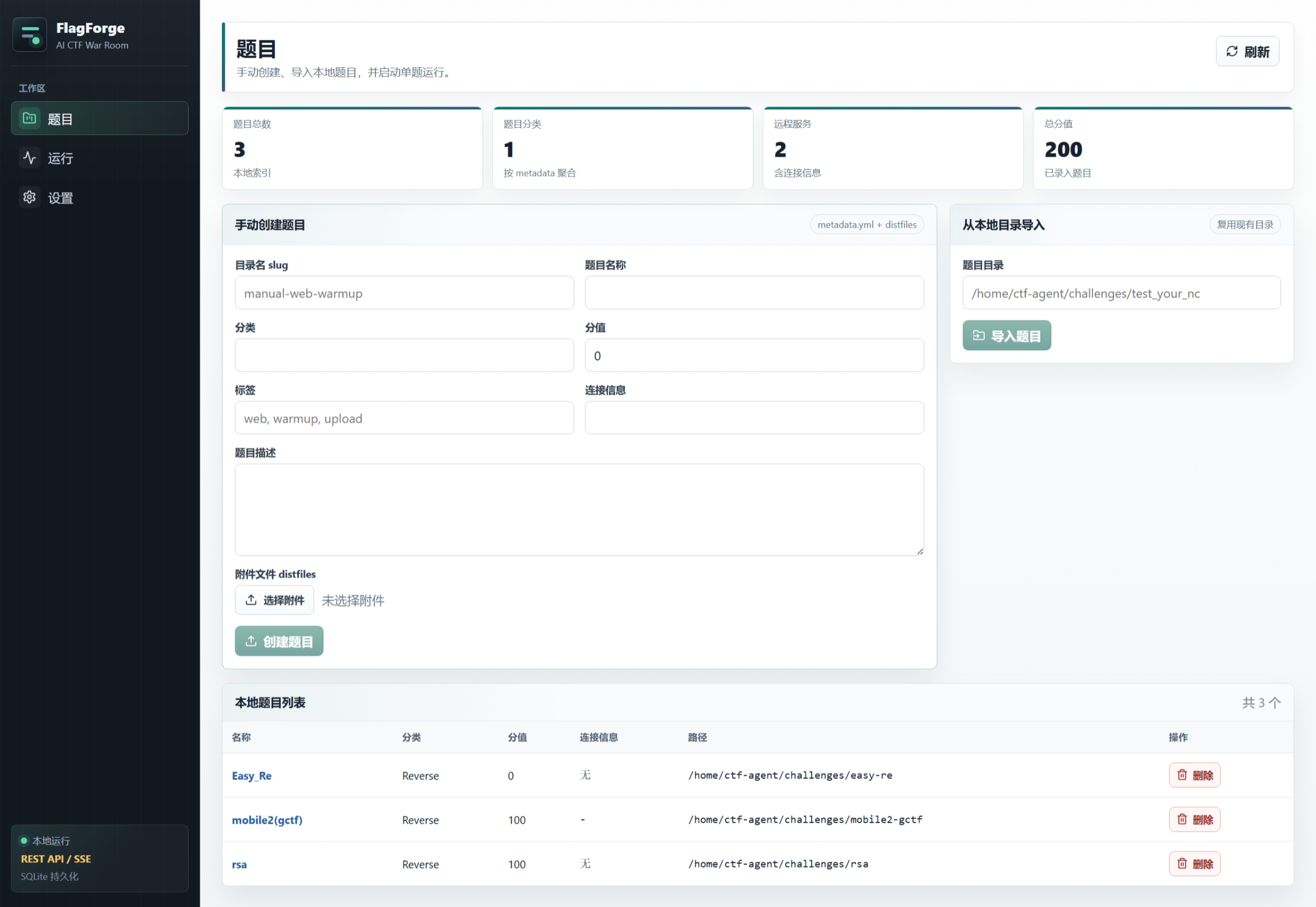Click the REST API / SSE status text
This screenshot has height=907, width=1316.
click(x=56, y=859)
